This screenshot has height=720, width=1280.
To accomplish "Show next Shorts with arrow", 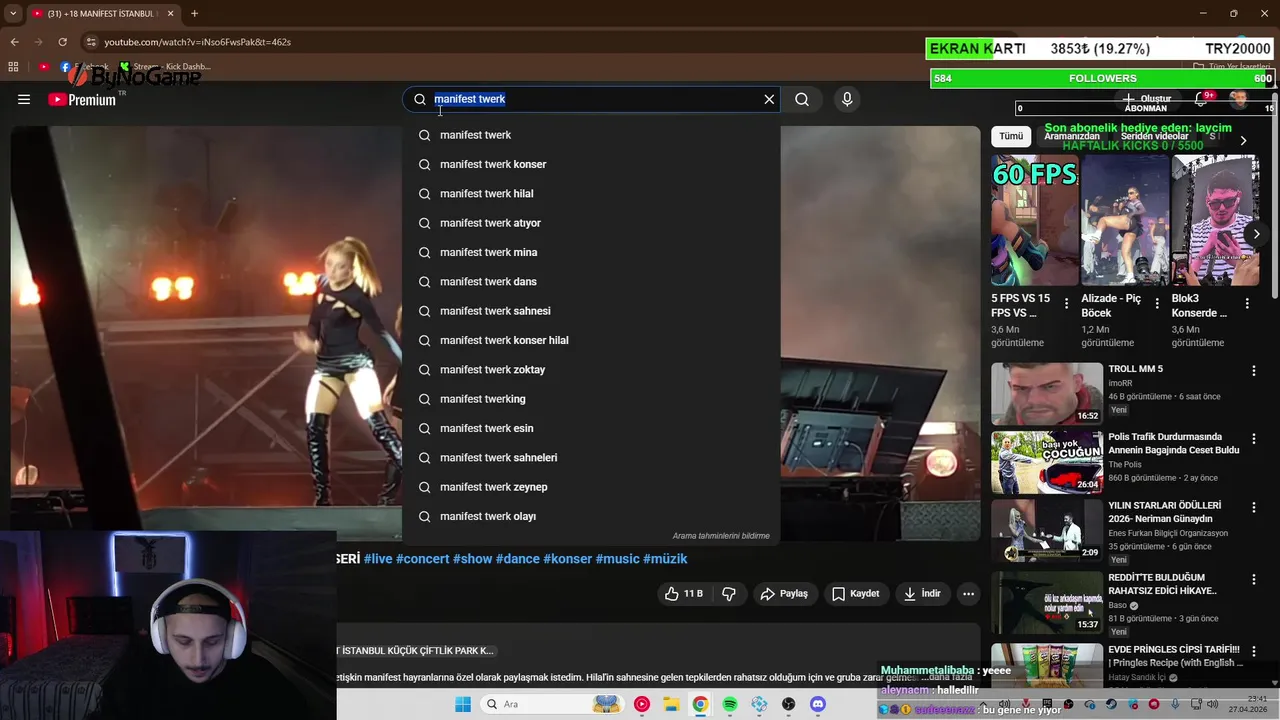I will coord(1256,234).
